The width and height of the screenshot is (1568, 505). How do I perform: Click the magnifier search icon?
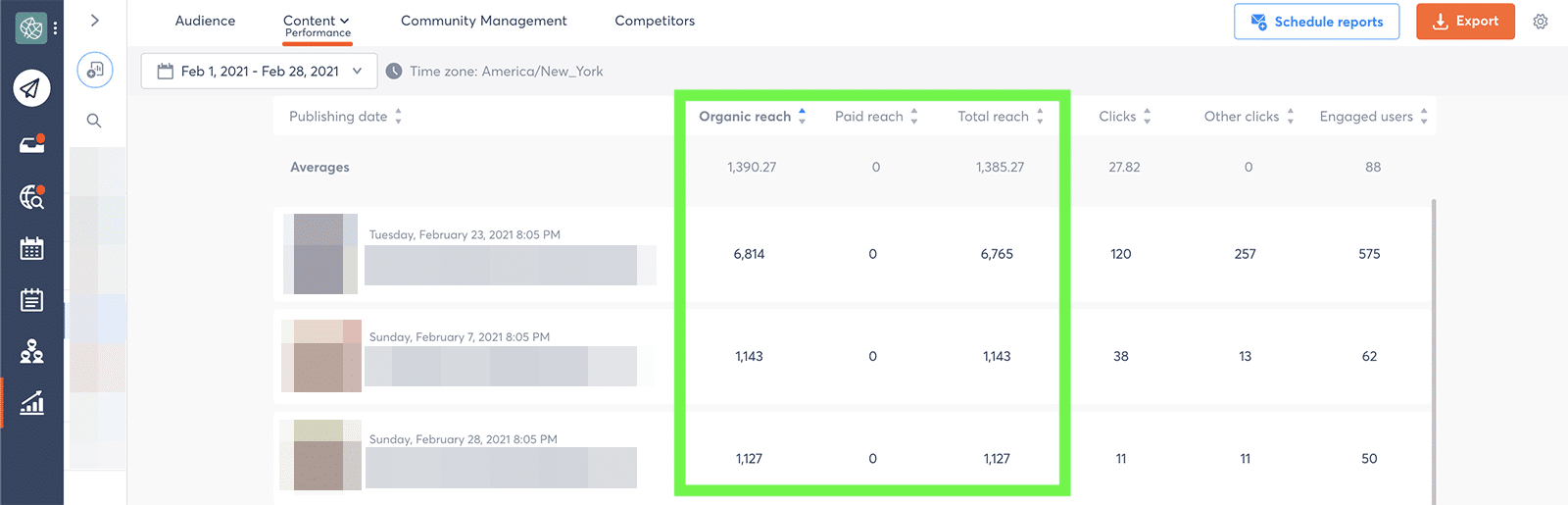[94, 121]
